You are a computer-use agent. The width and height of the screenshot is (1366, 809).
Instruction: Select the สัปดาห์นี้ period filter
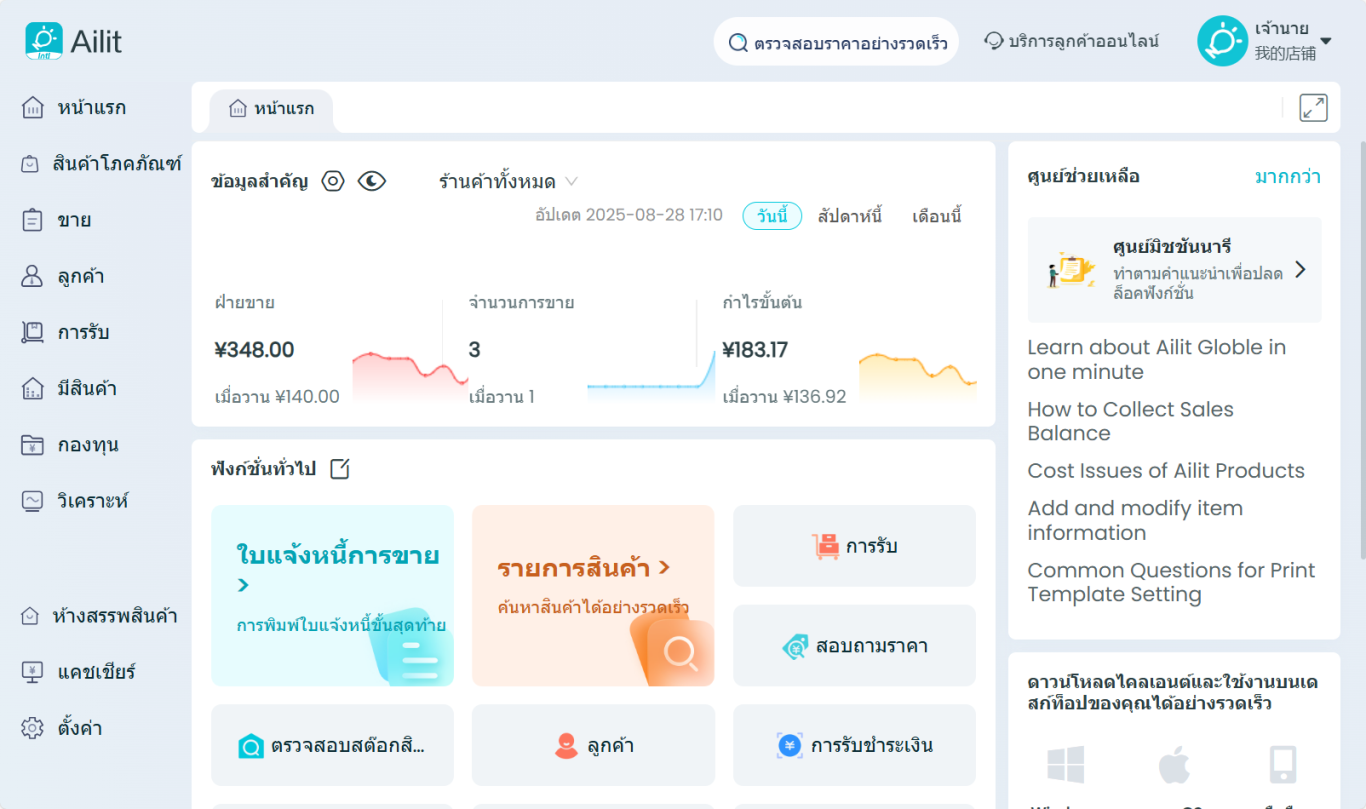click(x=849, y=216)
